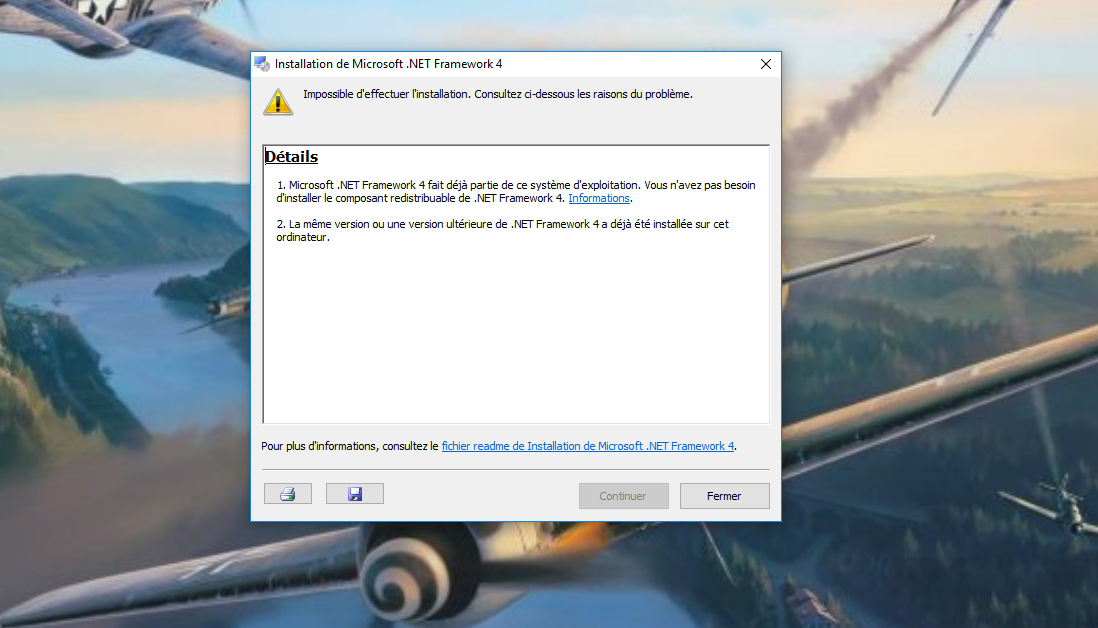
Task: Click the yellow warning triangle icon
Action: point(278,102)
